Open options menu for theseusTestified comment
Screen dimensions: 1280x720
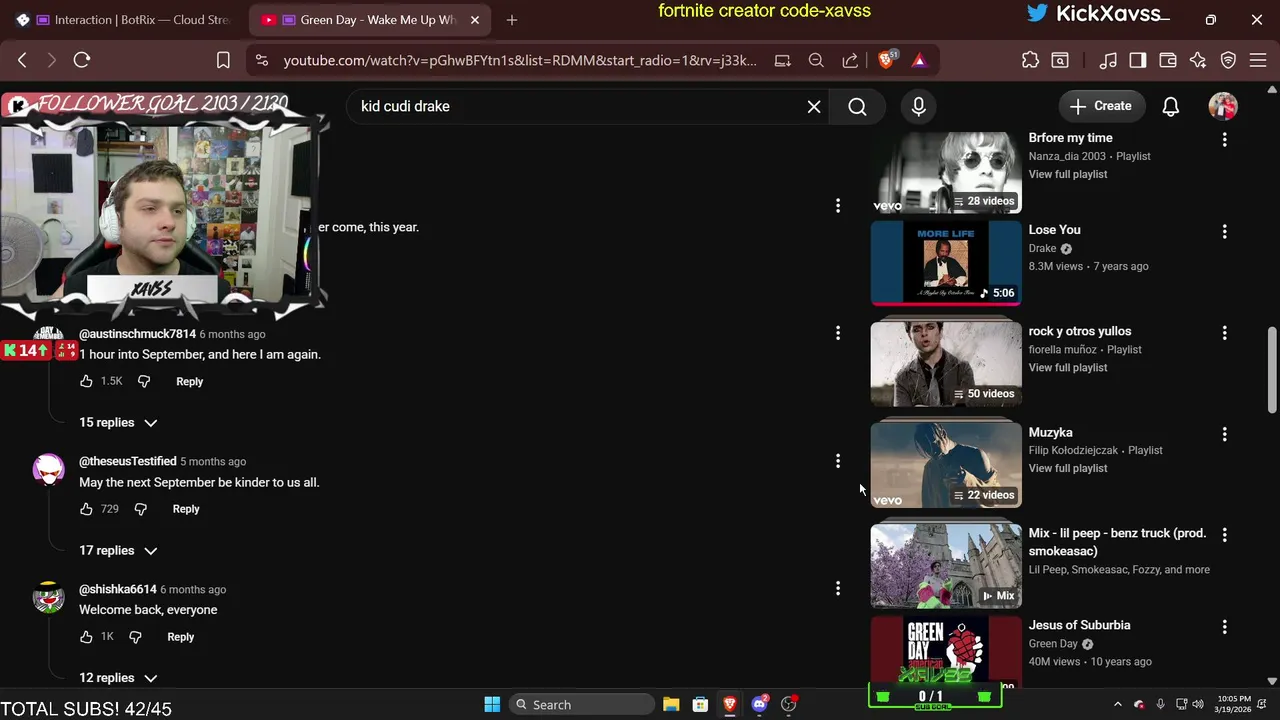click(x=838, y=461)
